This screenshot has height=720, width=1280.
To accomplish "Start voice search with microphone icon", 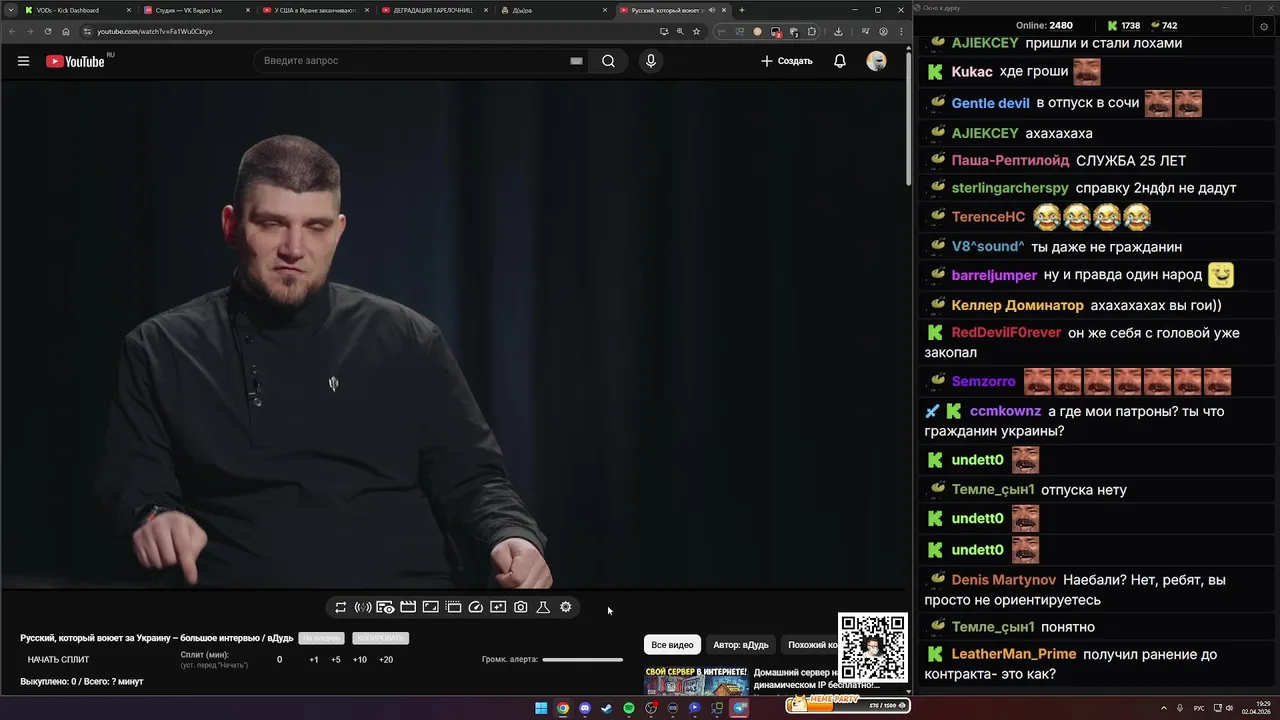I will [651, 61].
